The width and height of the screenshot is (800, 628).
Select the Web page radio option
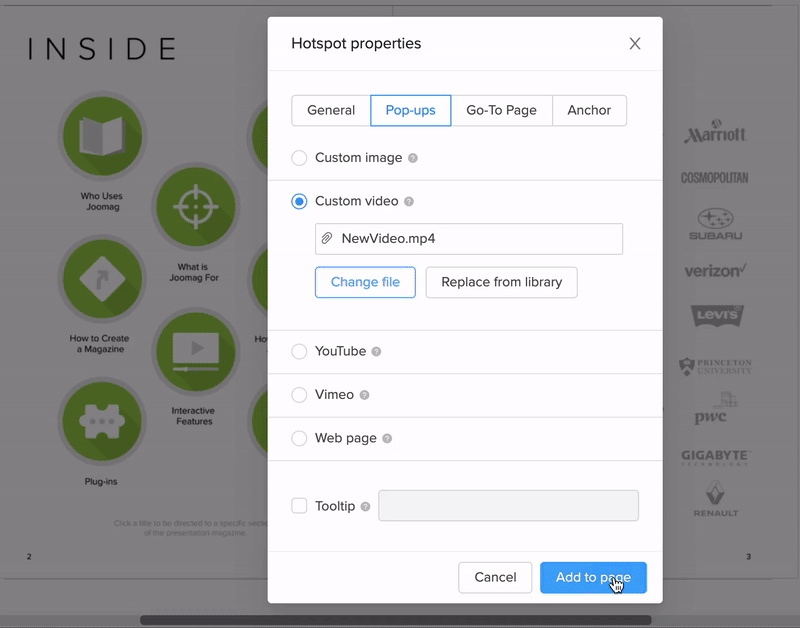point(299,439)
